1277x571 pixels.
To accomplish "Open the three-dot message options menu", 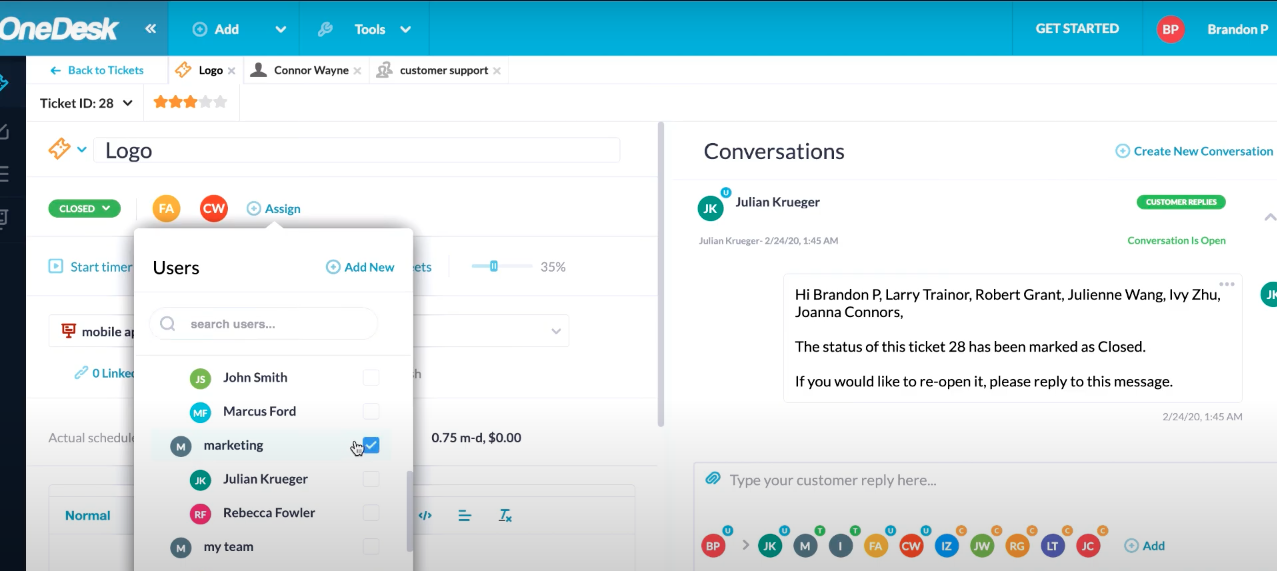I will pos(1227,285).
